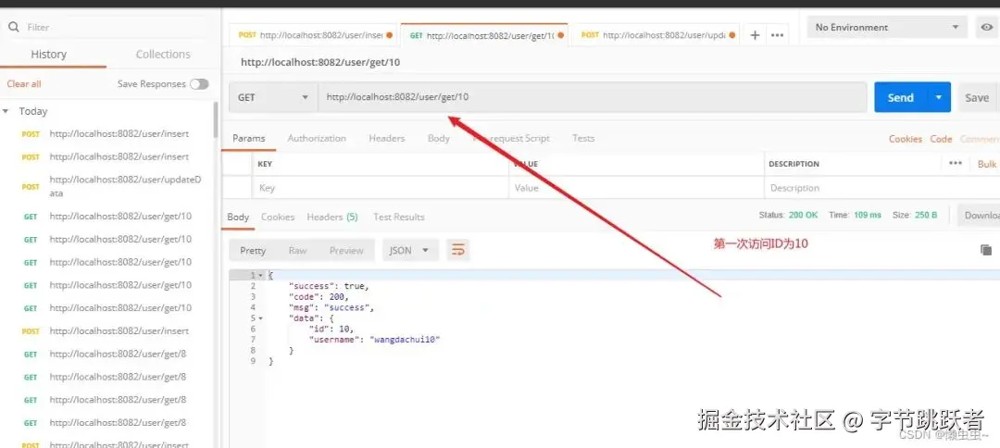
Task: Open the Authorization tab
Action: click(x=316, y=138)
